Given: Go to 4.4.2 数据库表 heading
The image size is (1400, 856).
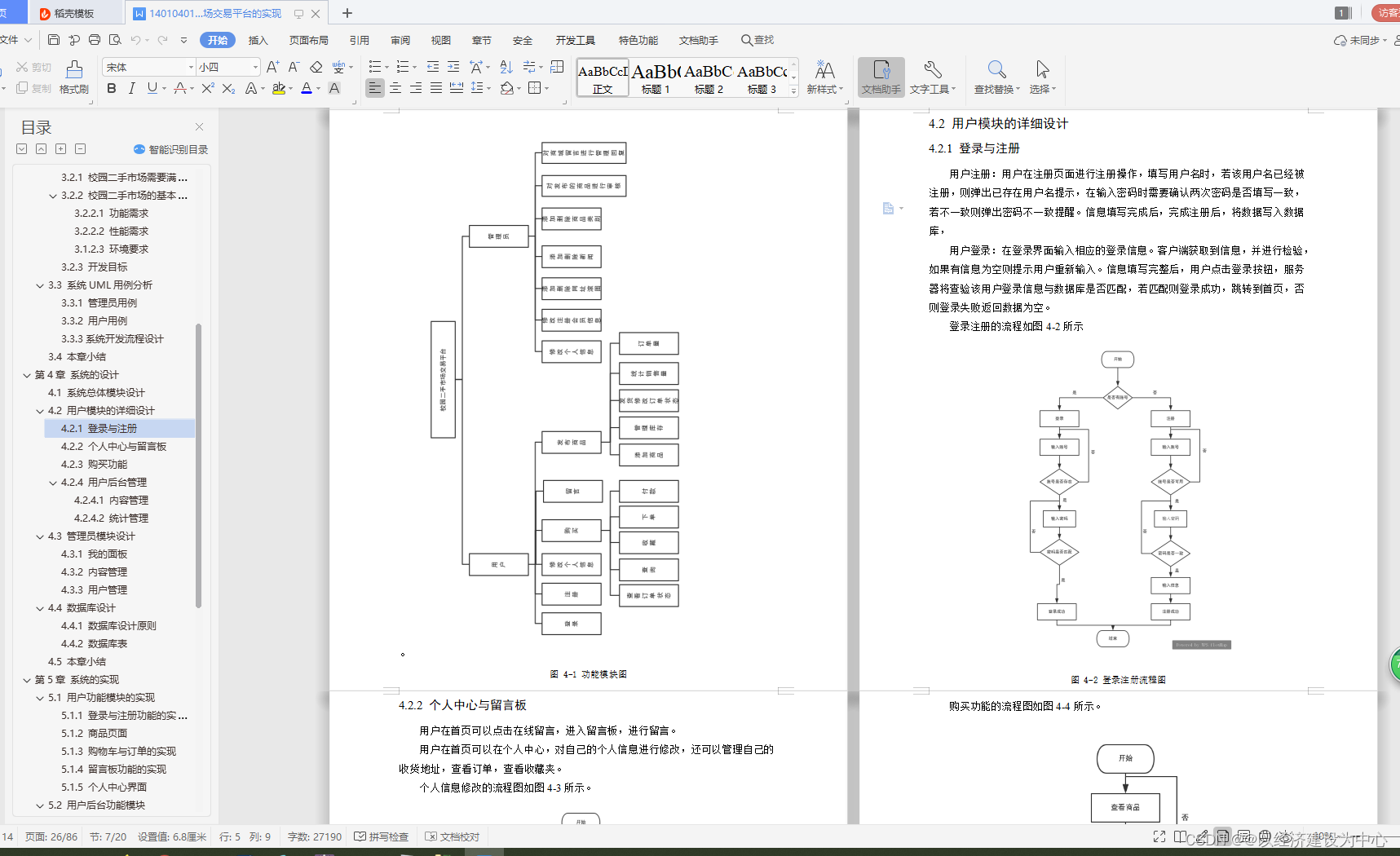Looking at the screenshot, I should [x=94, y=644].
